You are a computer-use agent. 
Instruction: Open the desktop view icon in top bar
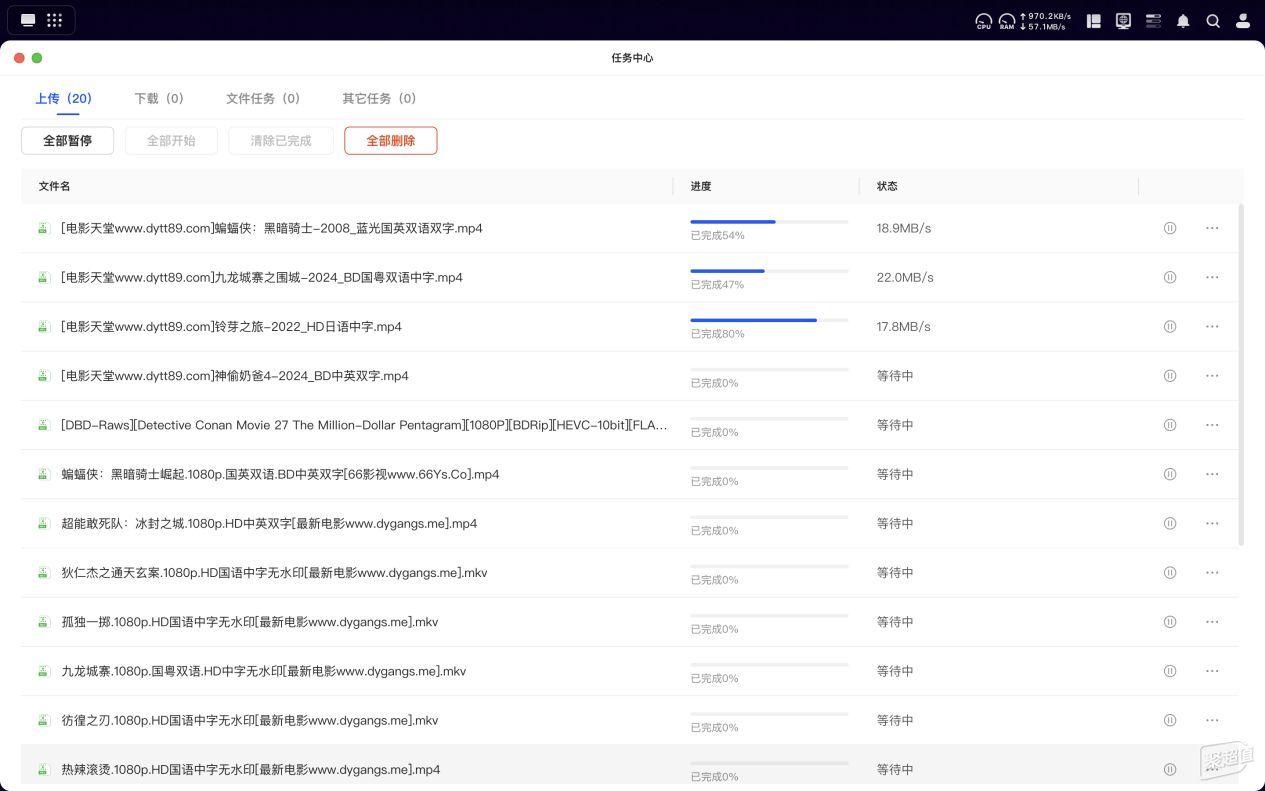click(28, 20)
